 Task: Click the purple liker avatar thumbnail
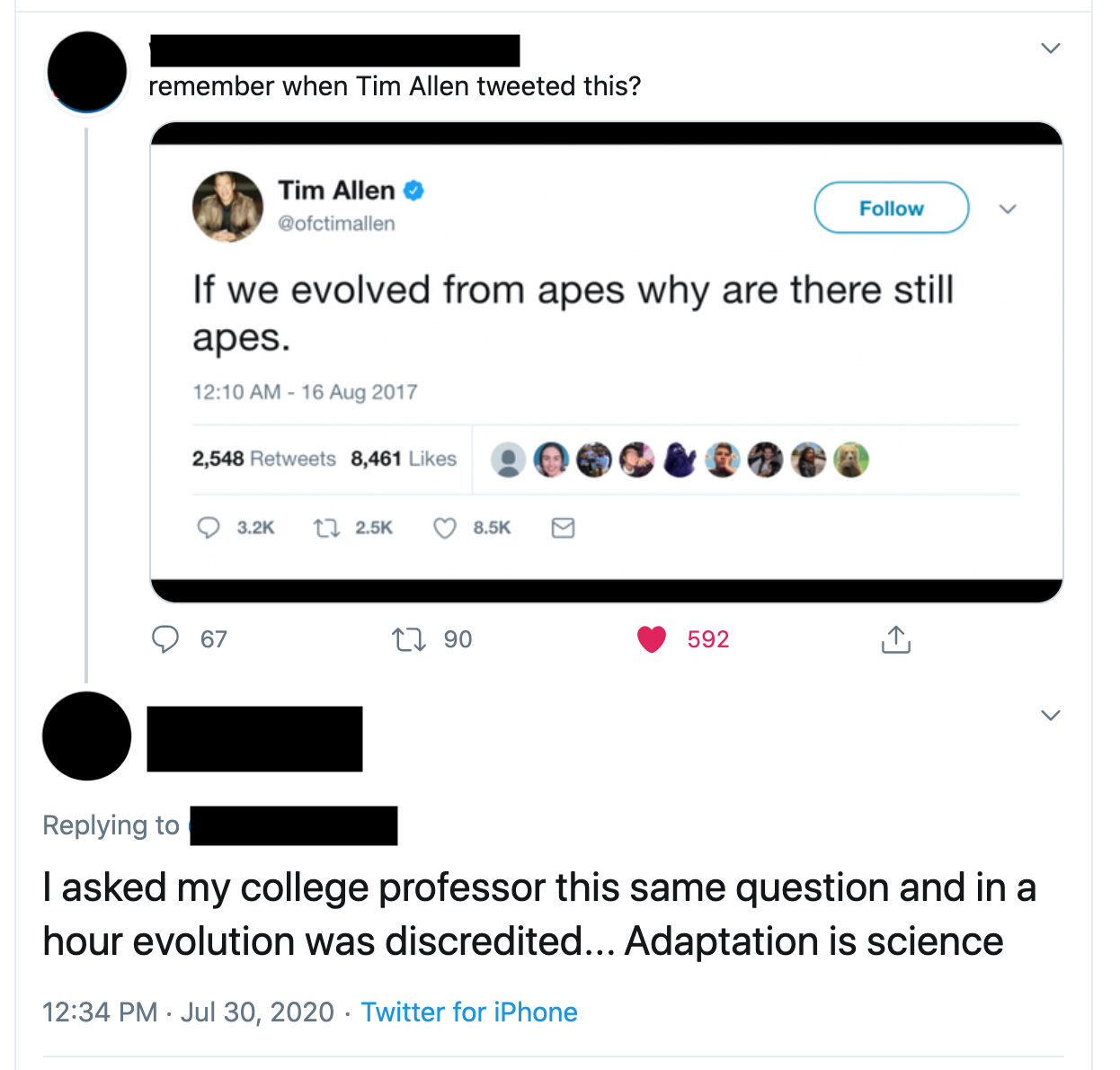coord(680,459)
